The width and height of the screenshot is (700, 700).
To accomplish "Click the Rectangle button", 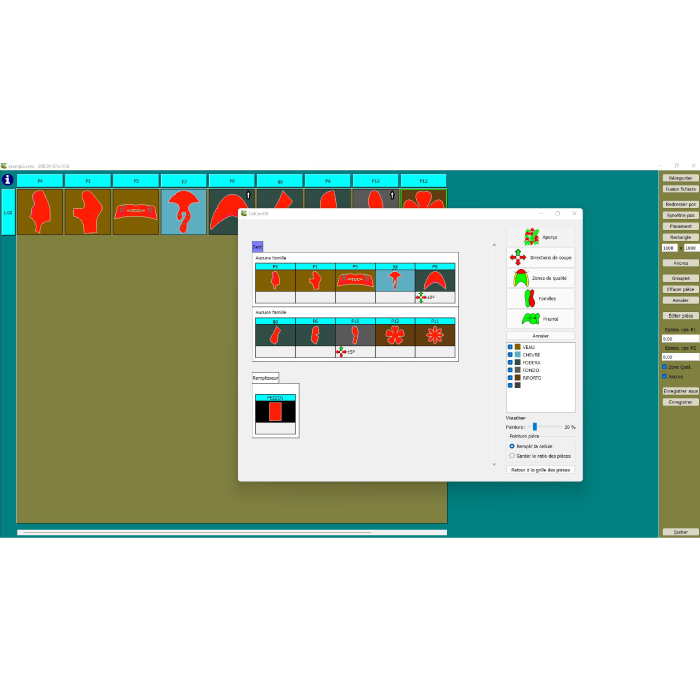I will coord(680,238).
